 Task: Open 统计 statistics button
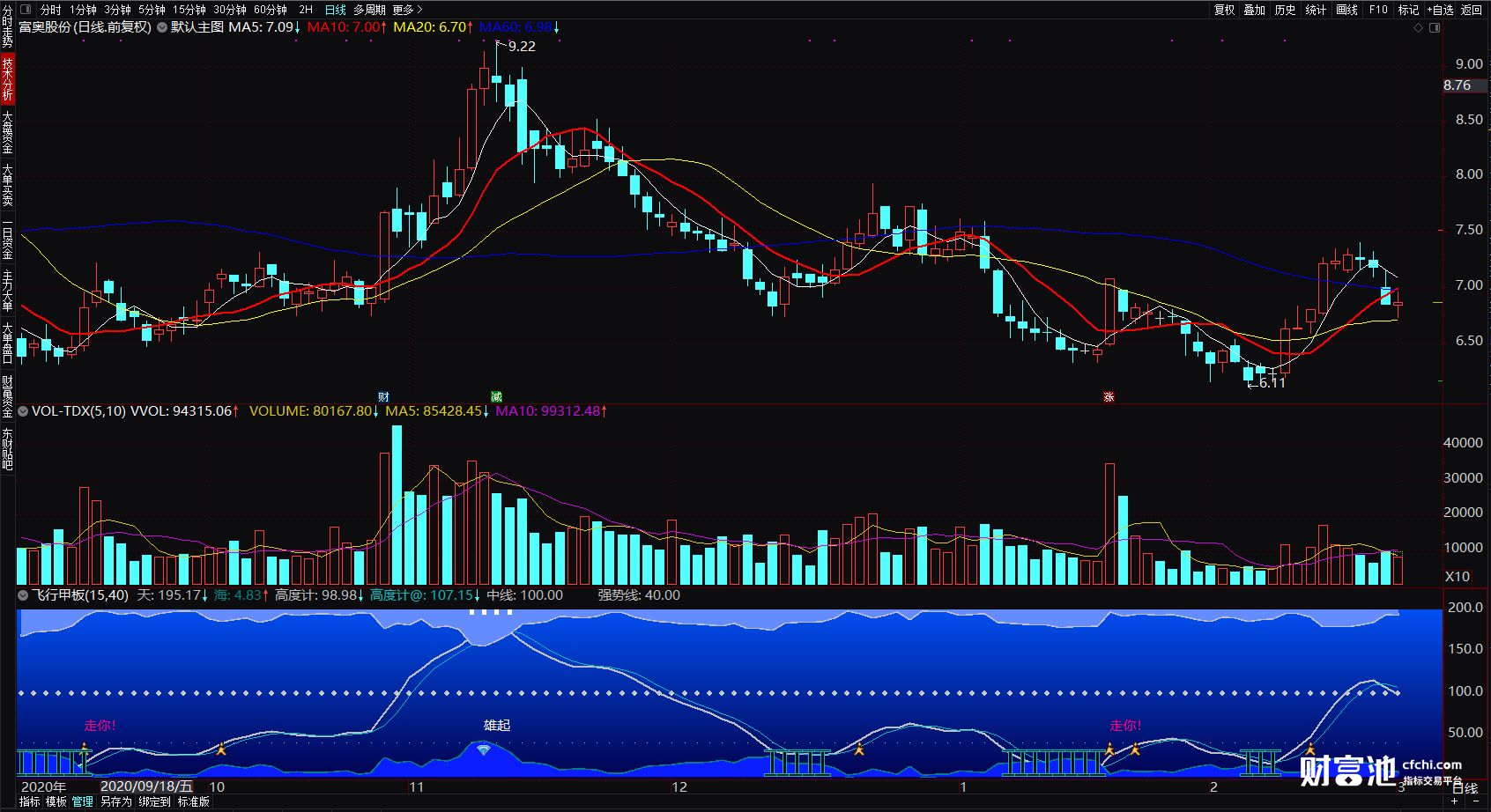[x=1317, y=10]
